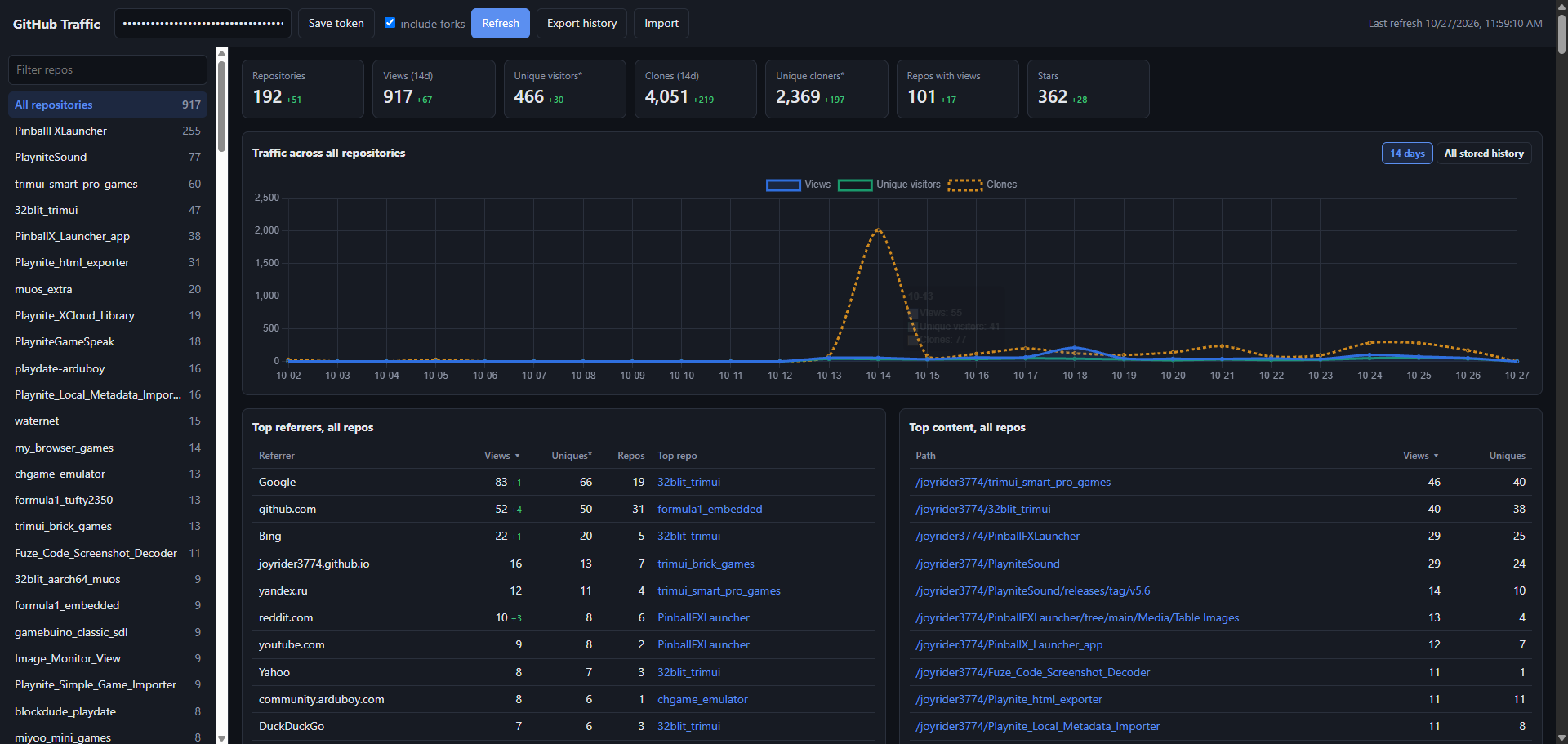Select waternet repository in sidebar

click(x=108, y=421)
